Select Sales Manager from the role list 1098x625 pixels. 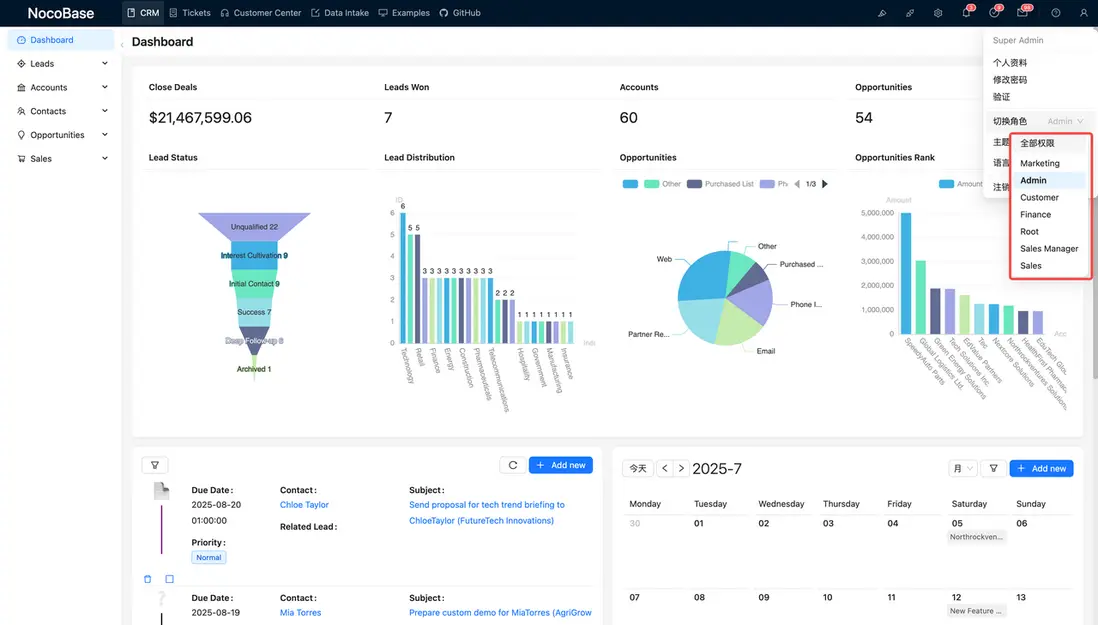pos(1049,248)
